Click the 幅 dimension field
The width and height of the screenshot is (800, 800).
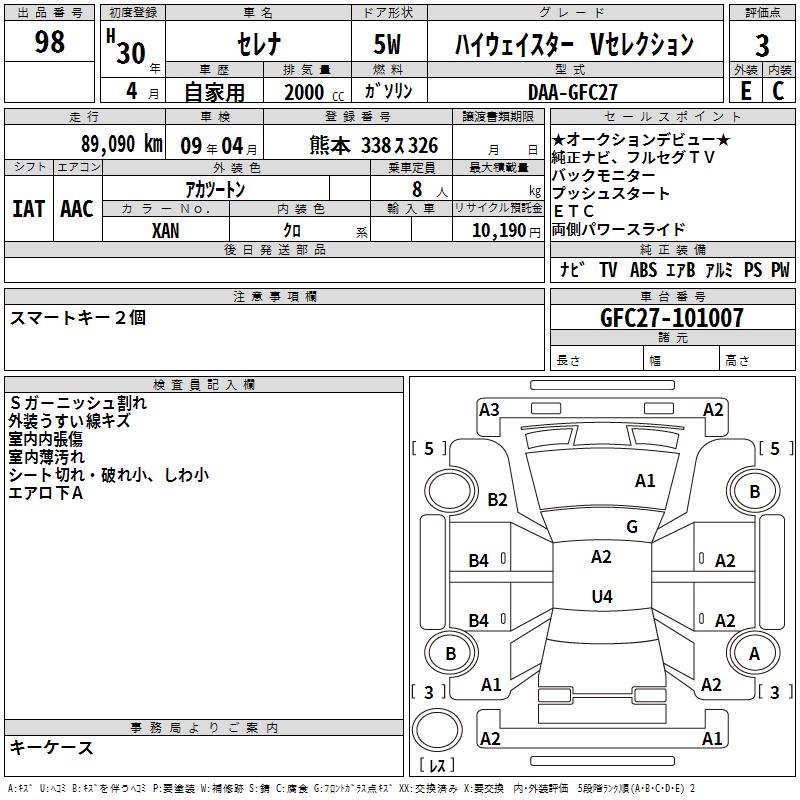coord(681,360)
